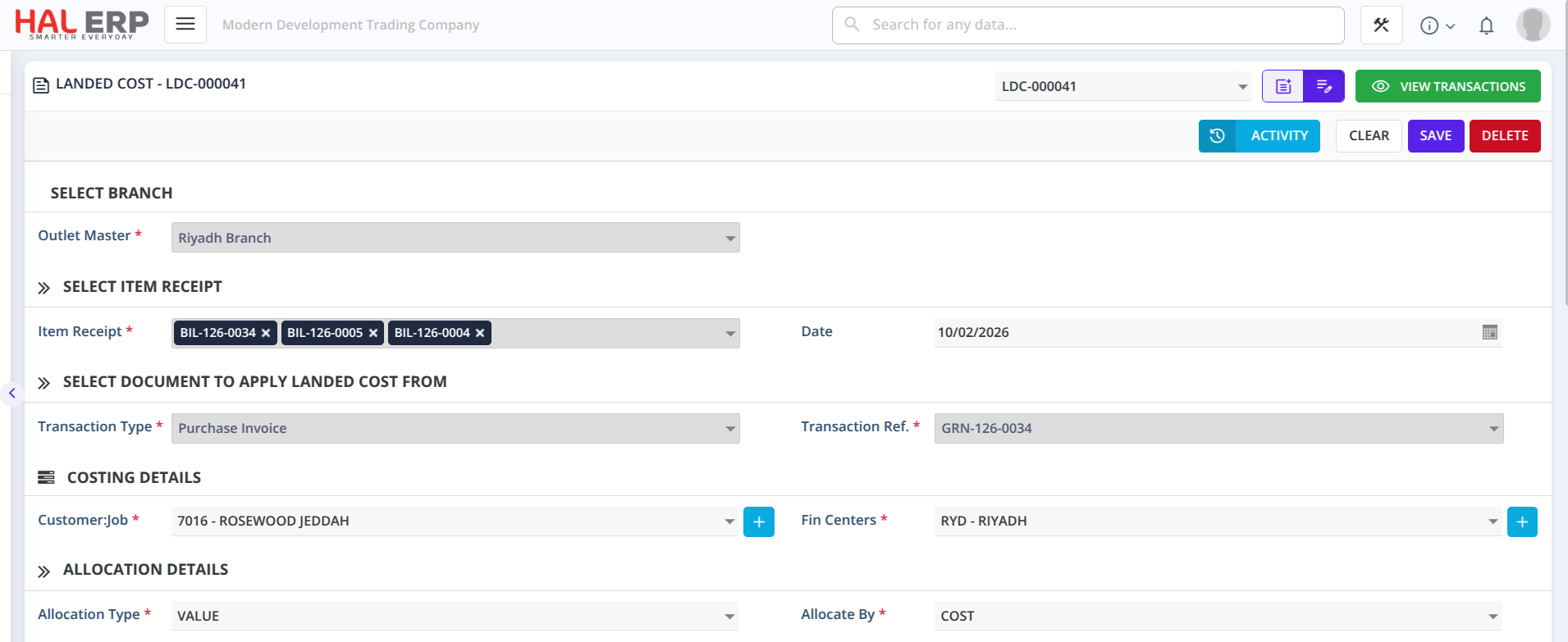Open the Allocation Type dropdown
Viewport: 1568px width, 642px height.
click(729, 617)
